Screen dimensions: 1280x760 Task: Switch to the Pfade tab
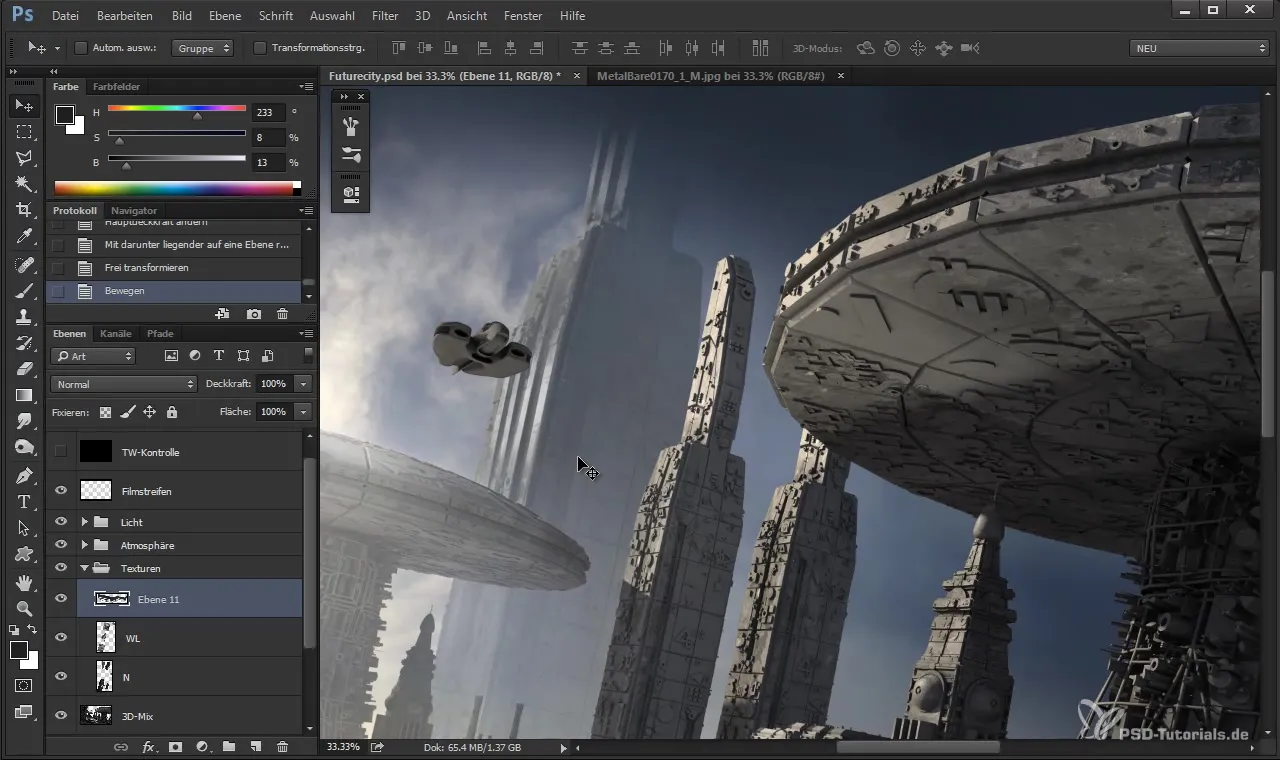(x=160, y=333)
